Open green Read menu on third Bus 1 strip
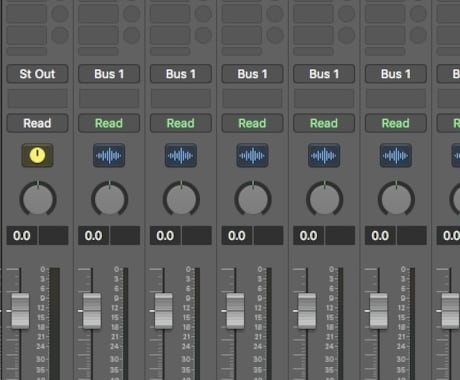The width and height of the screenshot is (460, 380). coord(252,123)
